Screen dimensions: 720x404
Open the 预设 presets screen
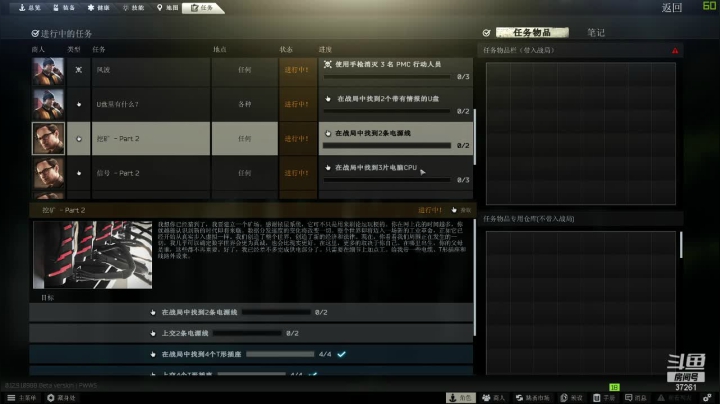[x=571, y=398]
